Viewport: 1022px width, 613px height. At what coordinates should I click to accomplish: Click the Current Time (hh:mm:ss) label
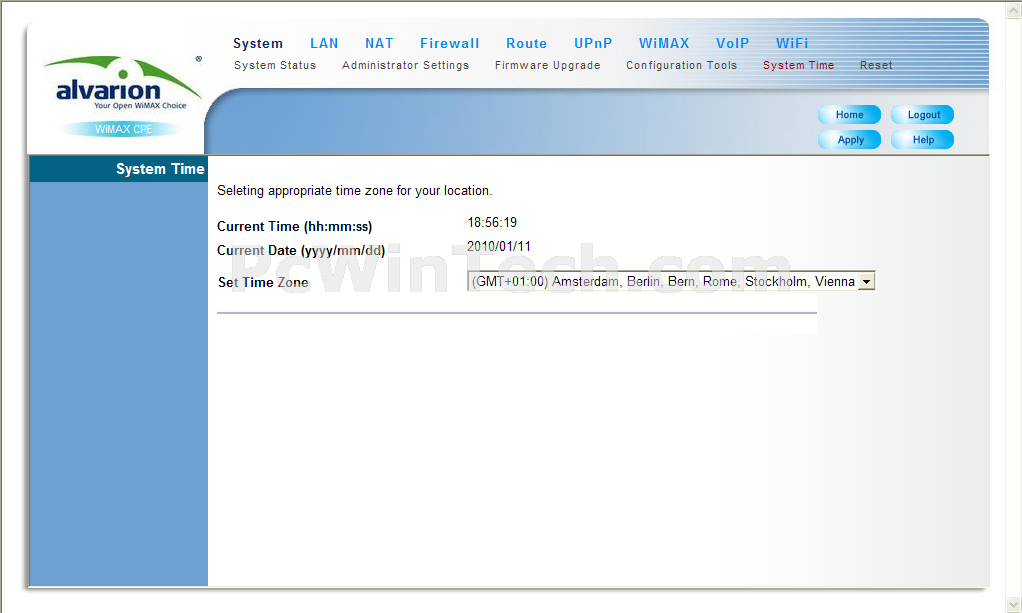[x=295, y=226]
